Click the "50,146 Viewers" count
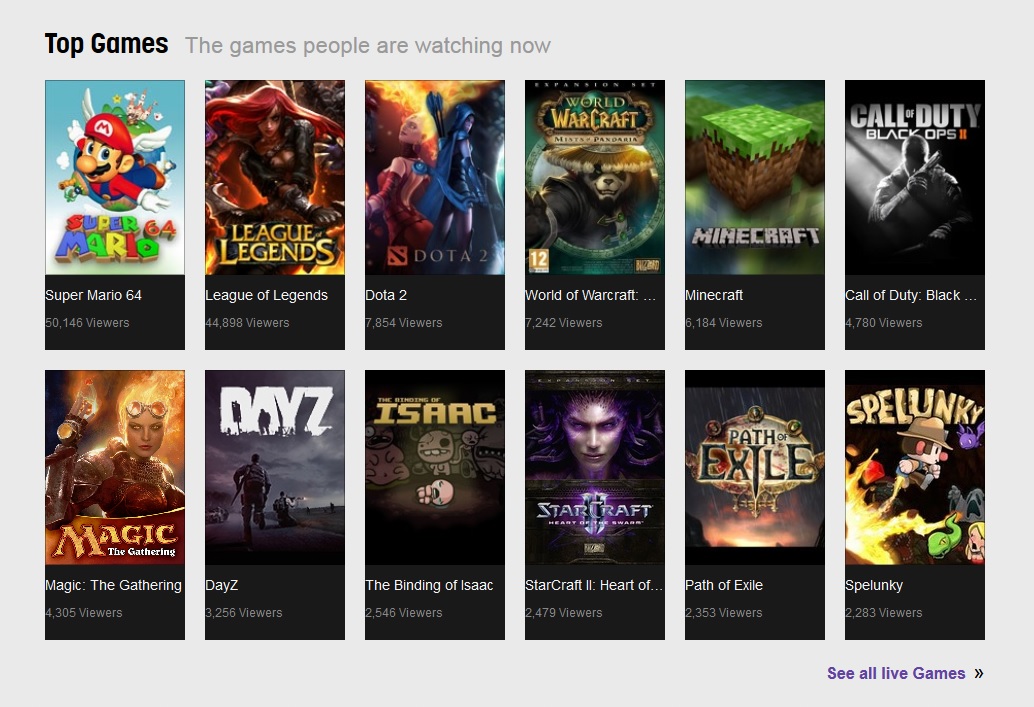Screen dimensions: 1034x707 coord(87,323)
